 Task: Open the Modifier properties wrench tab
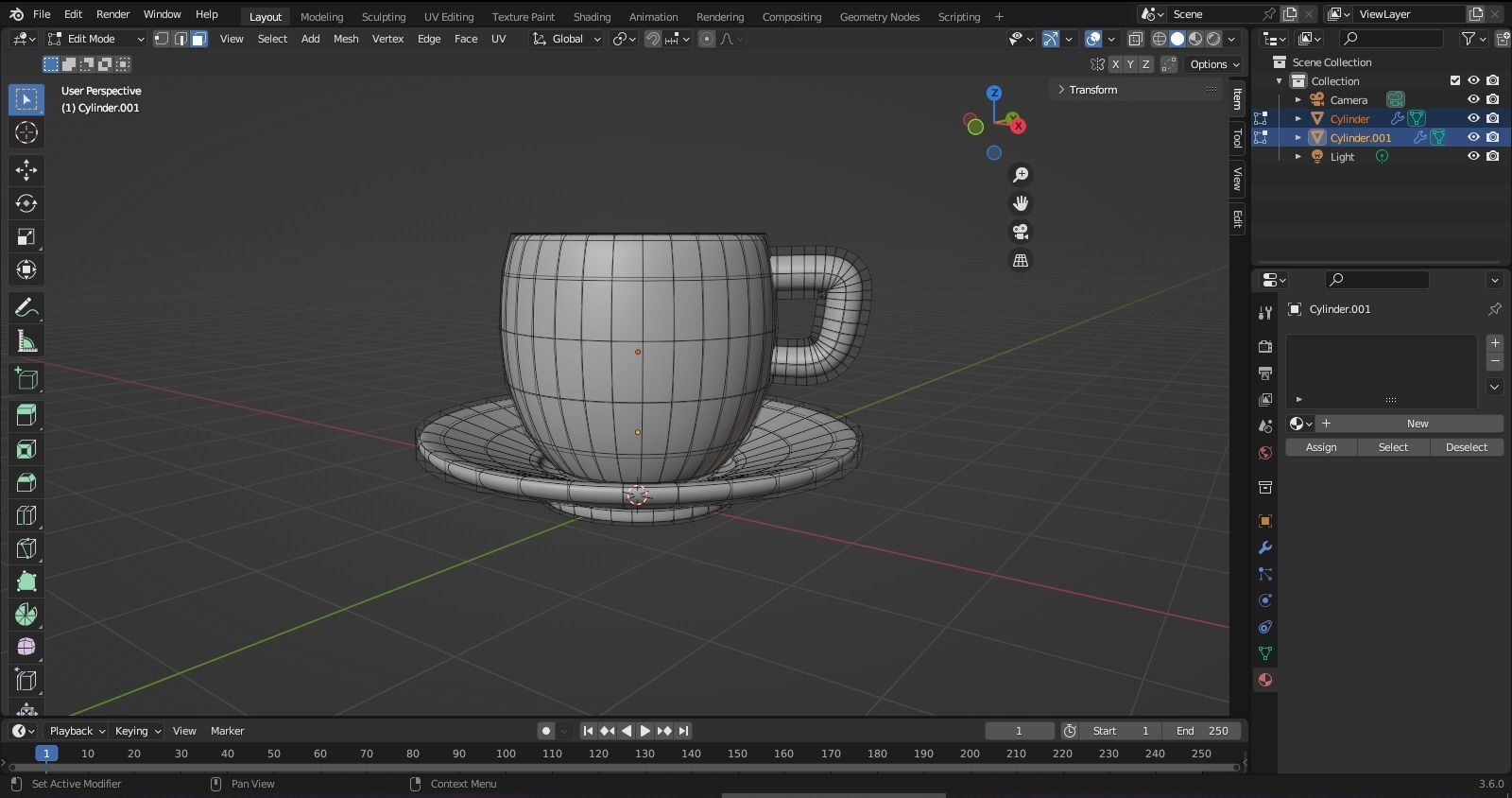click(x=1265, y=547)
